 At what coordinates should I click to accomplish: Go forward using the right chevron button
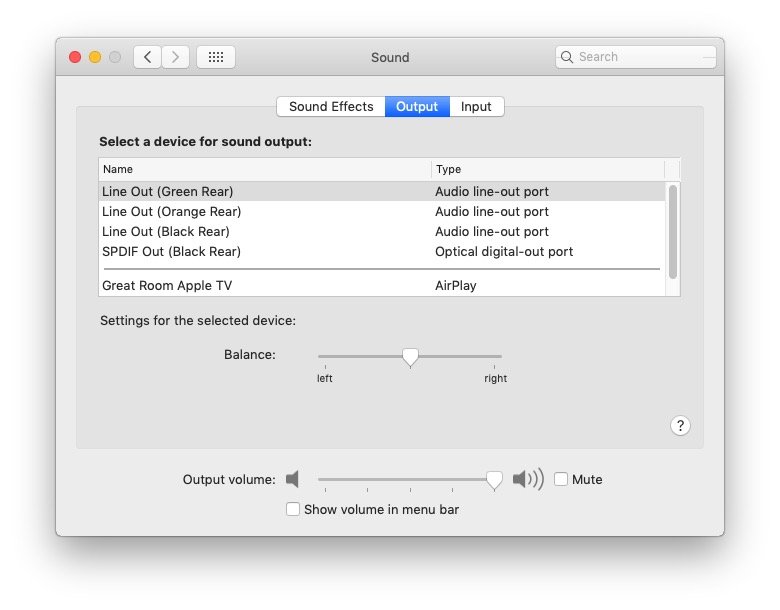coord(175,57)
